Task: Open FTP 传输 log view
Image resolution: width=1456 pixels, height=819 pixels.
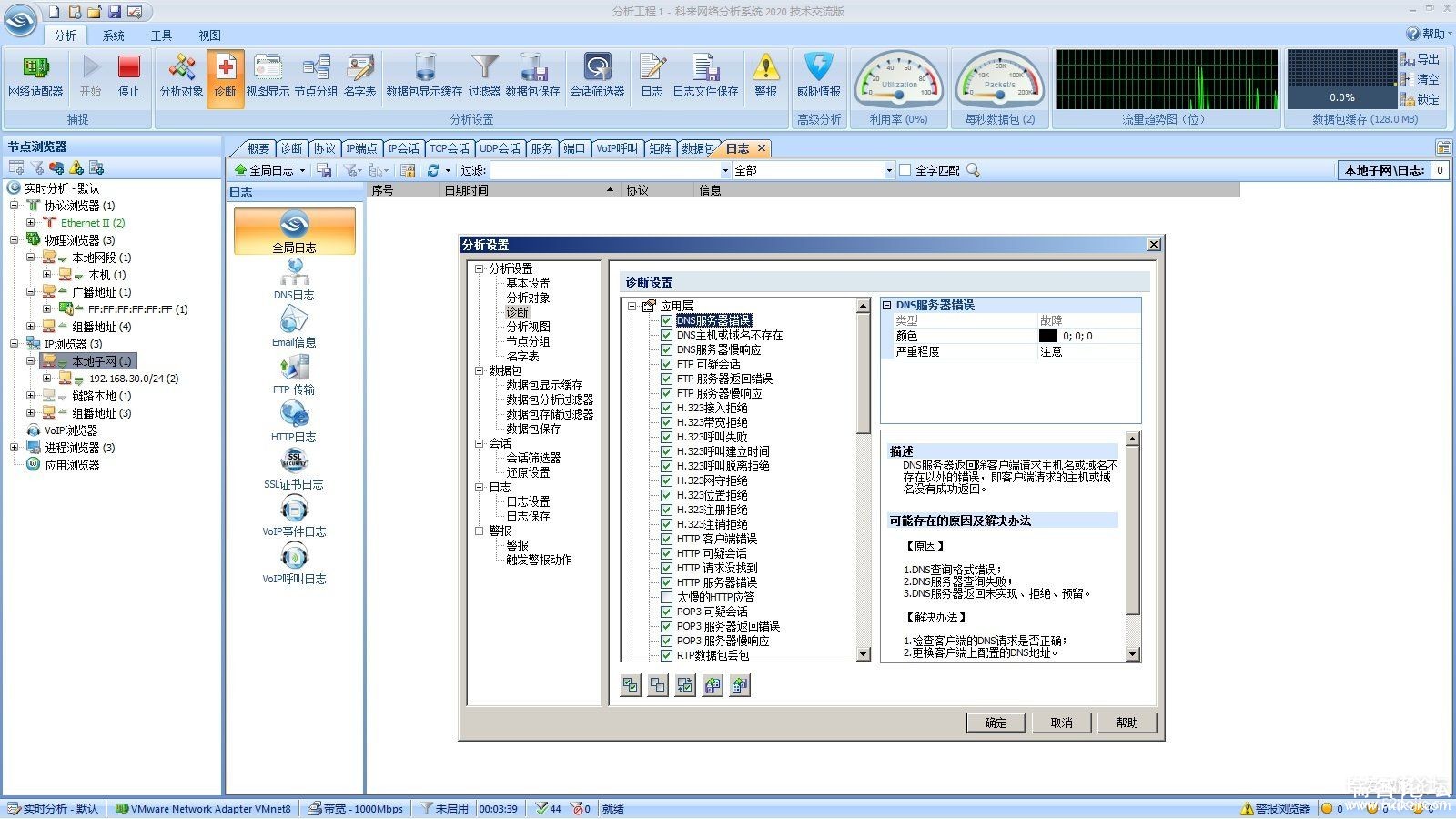Action: (294, 374)
